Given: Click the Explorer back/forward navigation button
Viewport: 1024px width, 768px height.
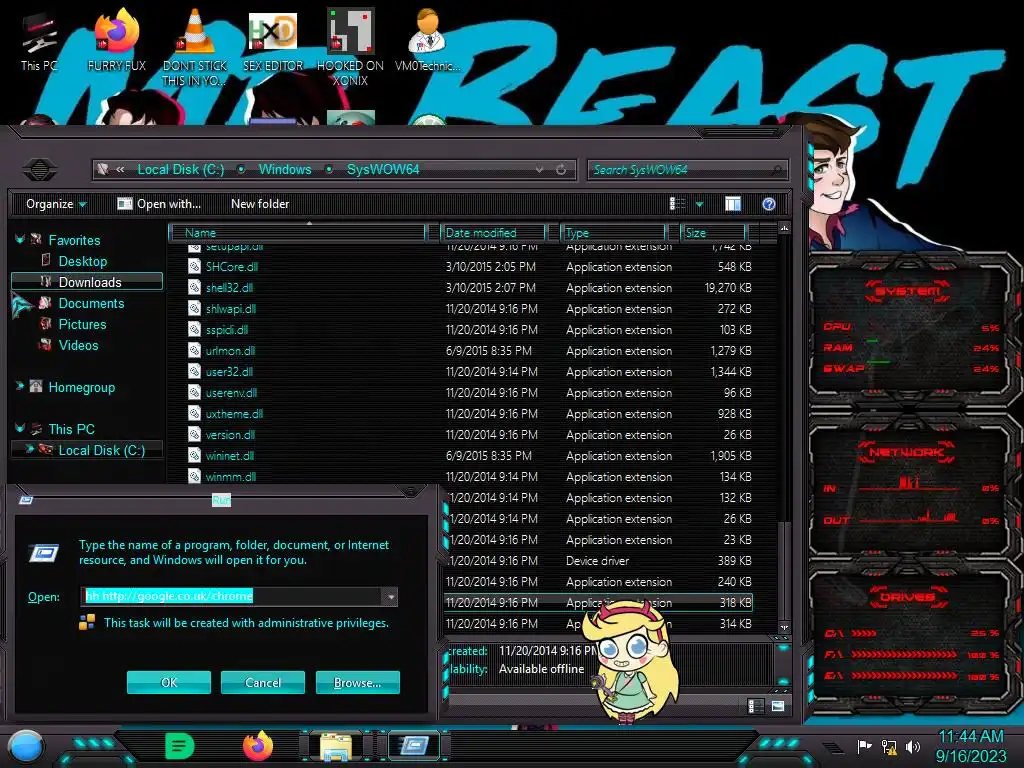Looking at the screenshot, I should (40, 170).
